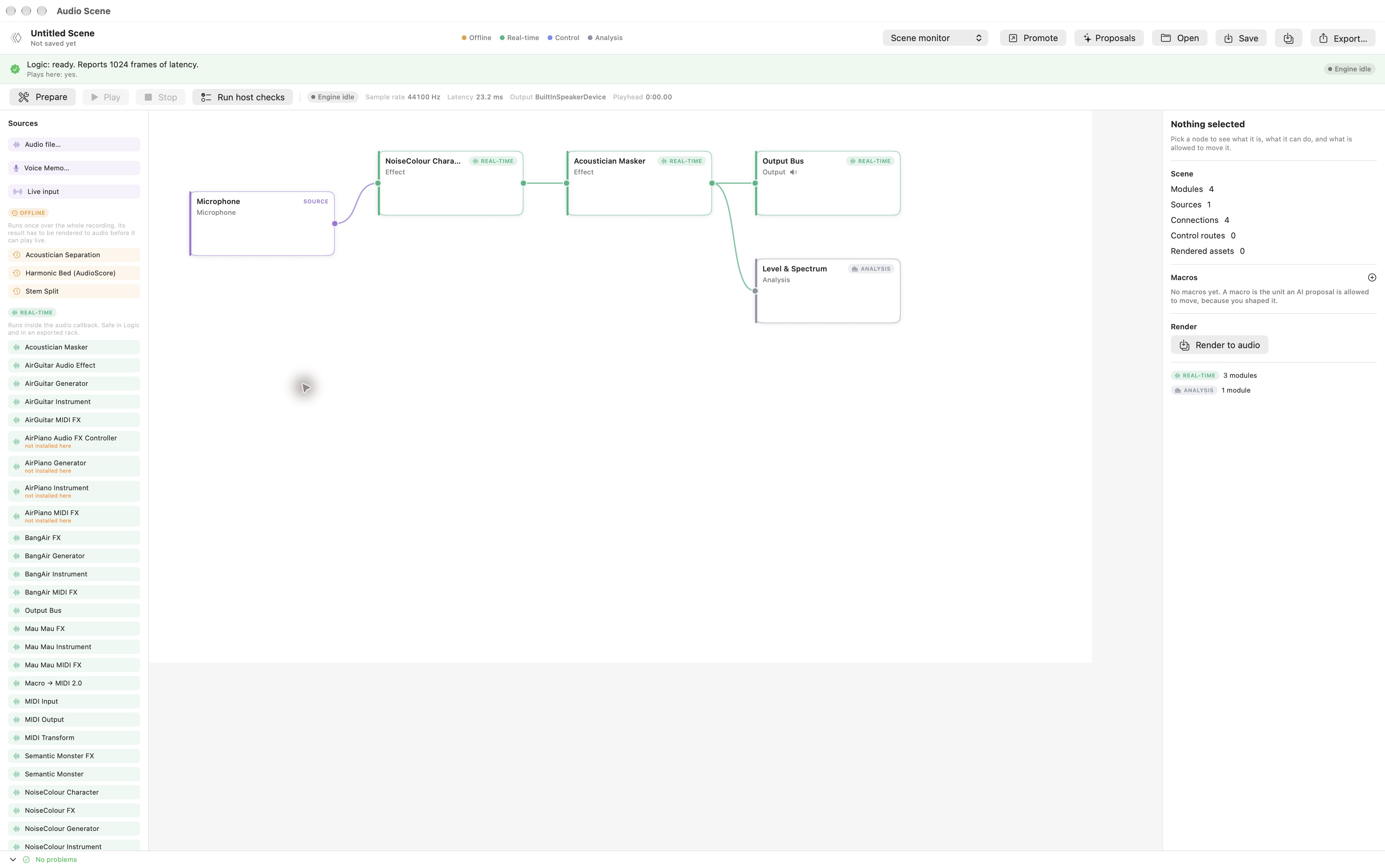This screenshot has height=868, width=1385.
Task: Click the Open button
Action: (1180, 38)
